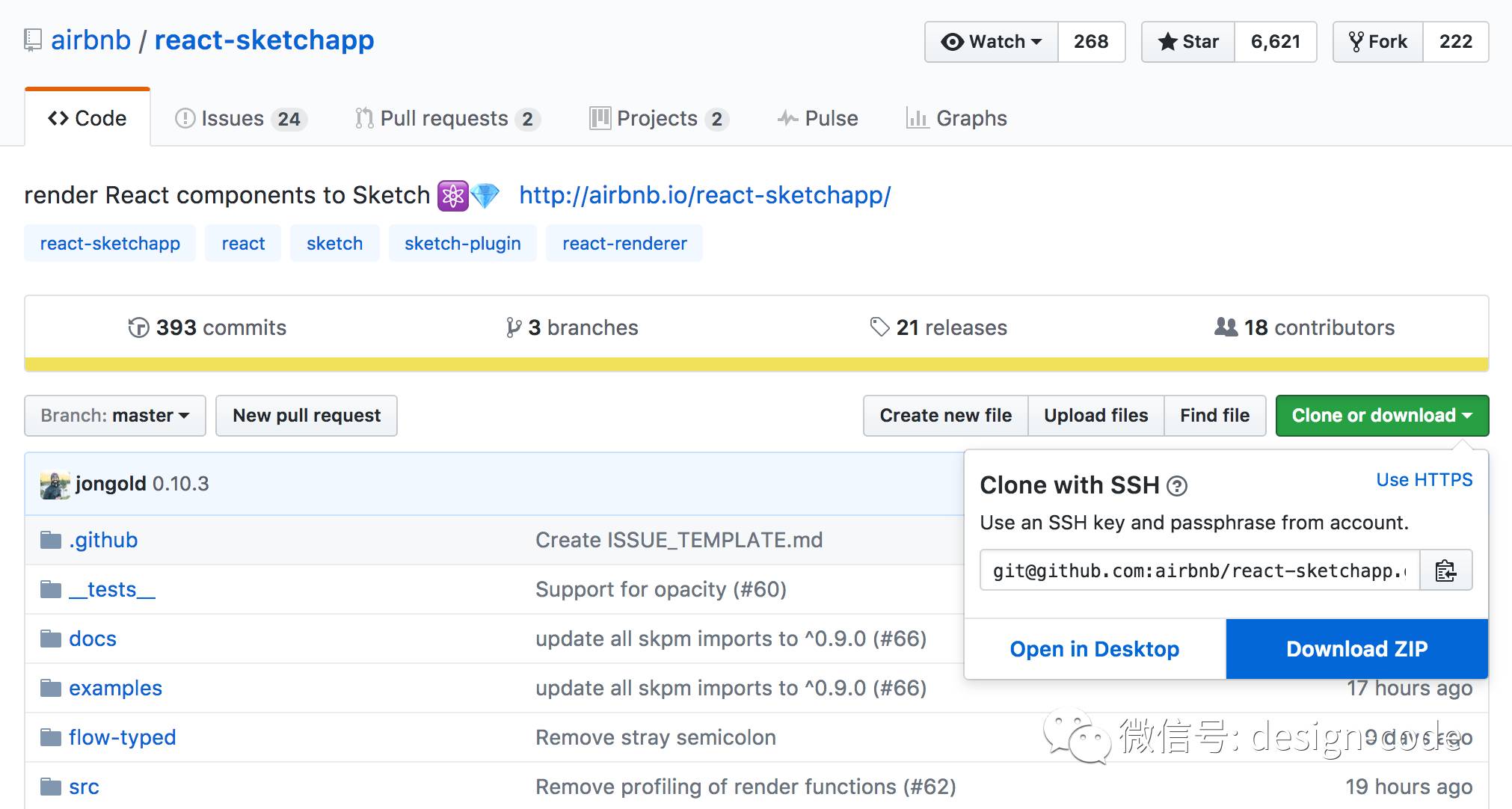Toggle the Clone or download dropdown
Image resolution: width=1512 pixels, height=809 pixels.
pos(1381,416)
